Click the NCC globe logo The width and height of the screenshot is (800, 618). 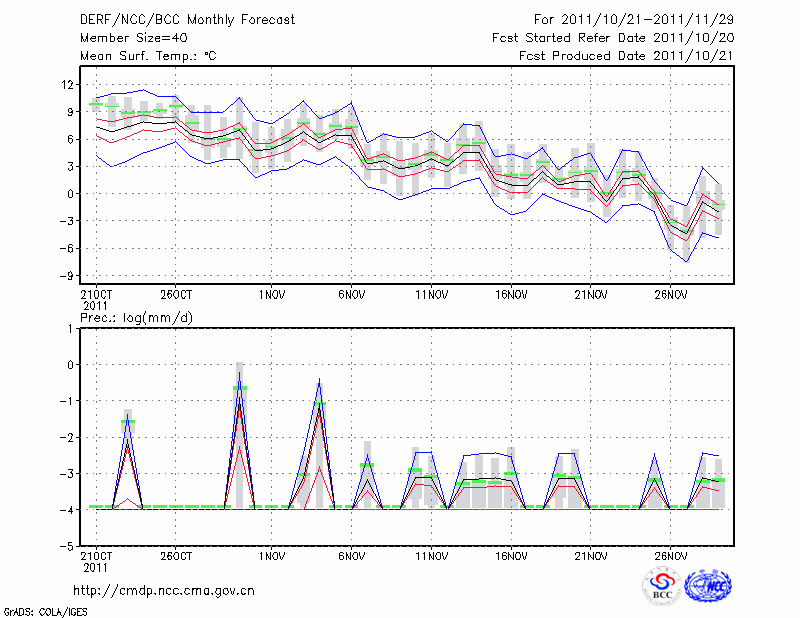coord(706,584)
